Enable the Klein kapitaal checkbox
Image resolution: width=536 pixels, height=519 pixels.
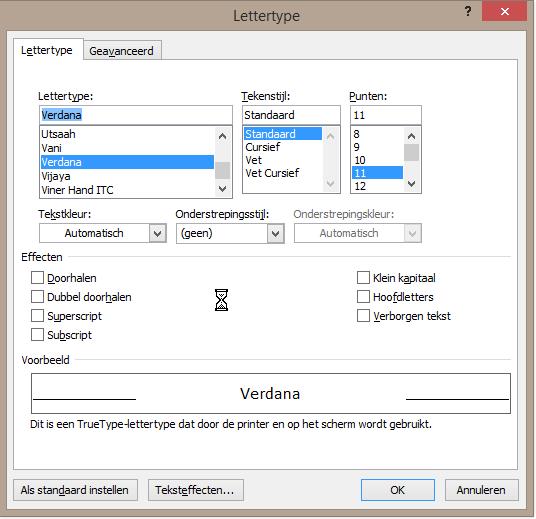tap(363, 278)
